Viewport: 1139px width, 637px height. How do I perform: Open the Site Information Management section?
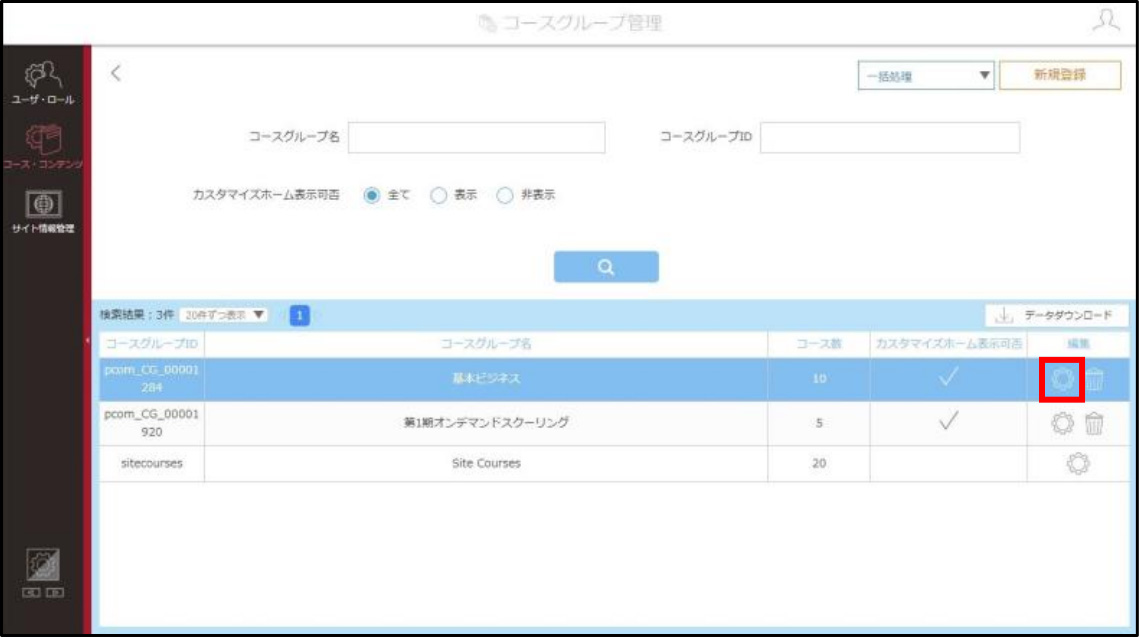pos(42,211)
